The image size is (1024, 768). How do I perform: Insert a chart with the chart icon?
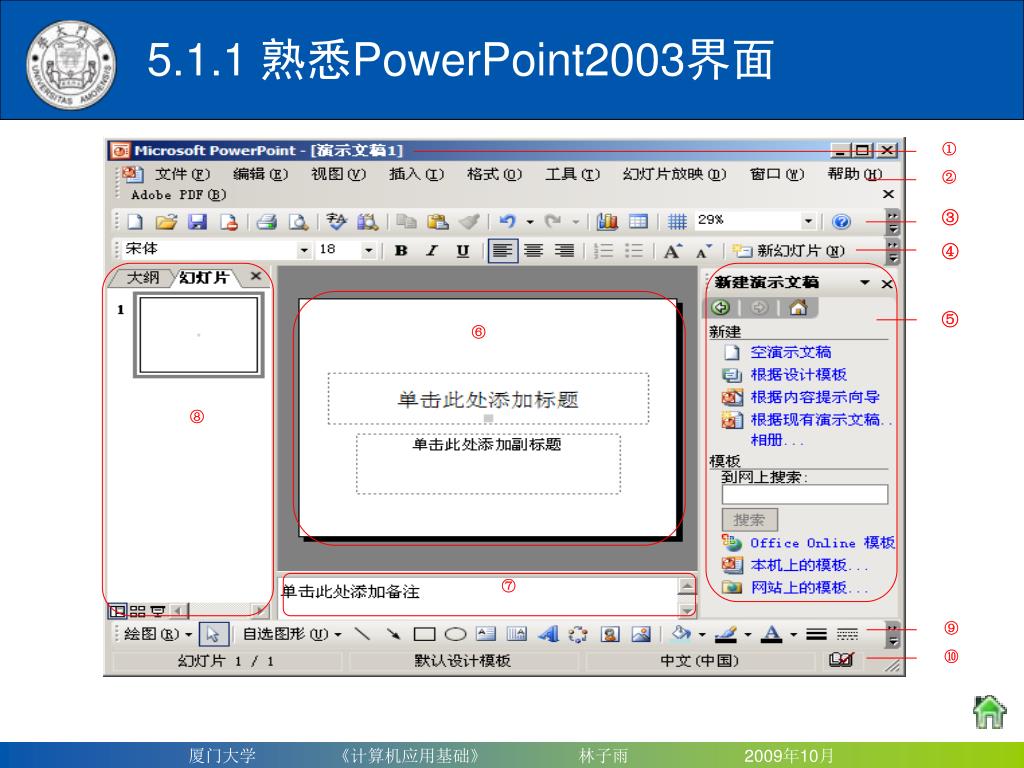607,221
